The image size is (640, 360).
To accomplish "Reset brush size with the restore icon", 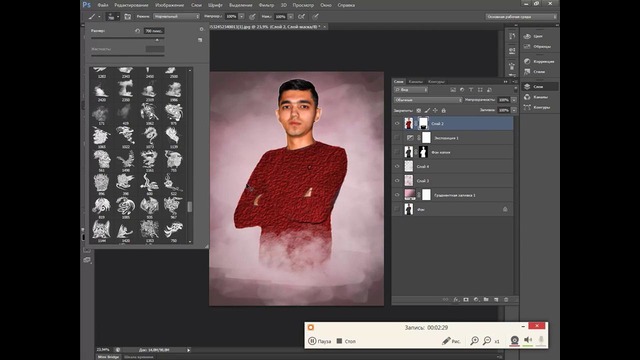I will 137,31.
